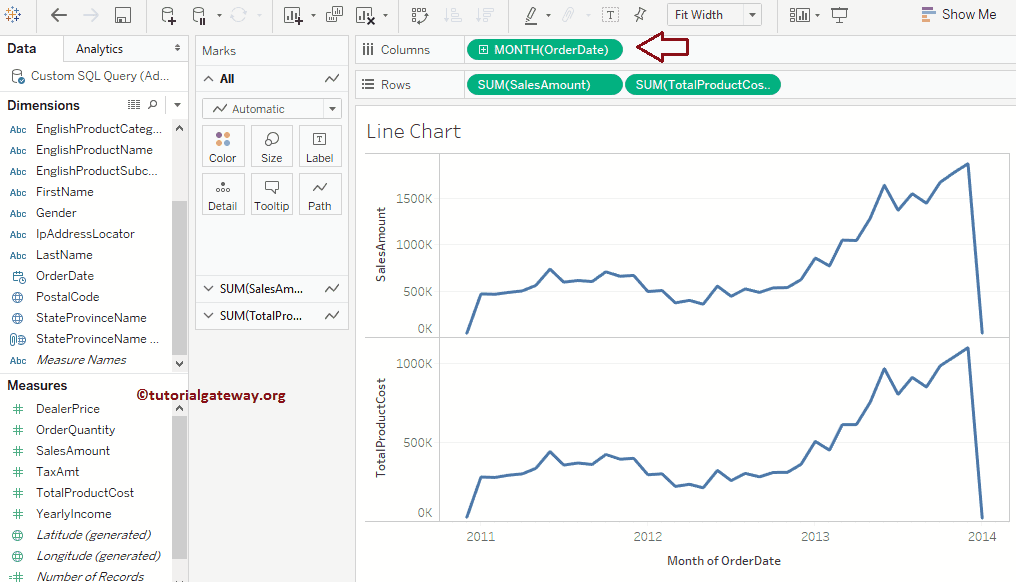Select the OrderDate dimension field
Viewport: 1016px width, 582px height.
[65, 276]
